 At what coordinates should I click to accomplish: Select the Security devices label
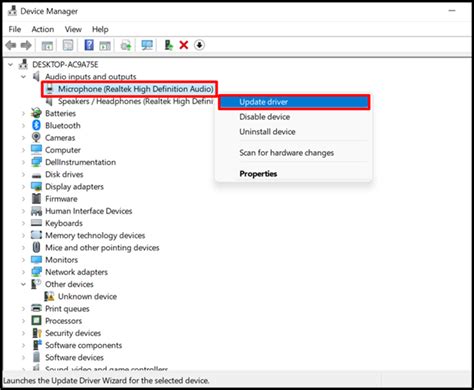coord(73,333)
